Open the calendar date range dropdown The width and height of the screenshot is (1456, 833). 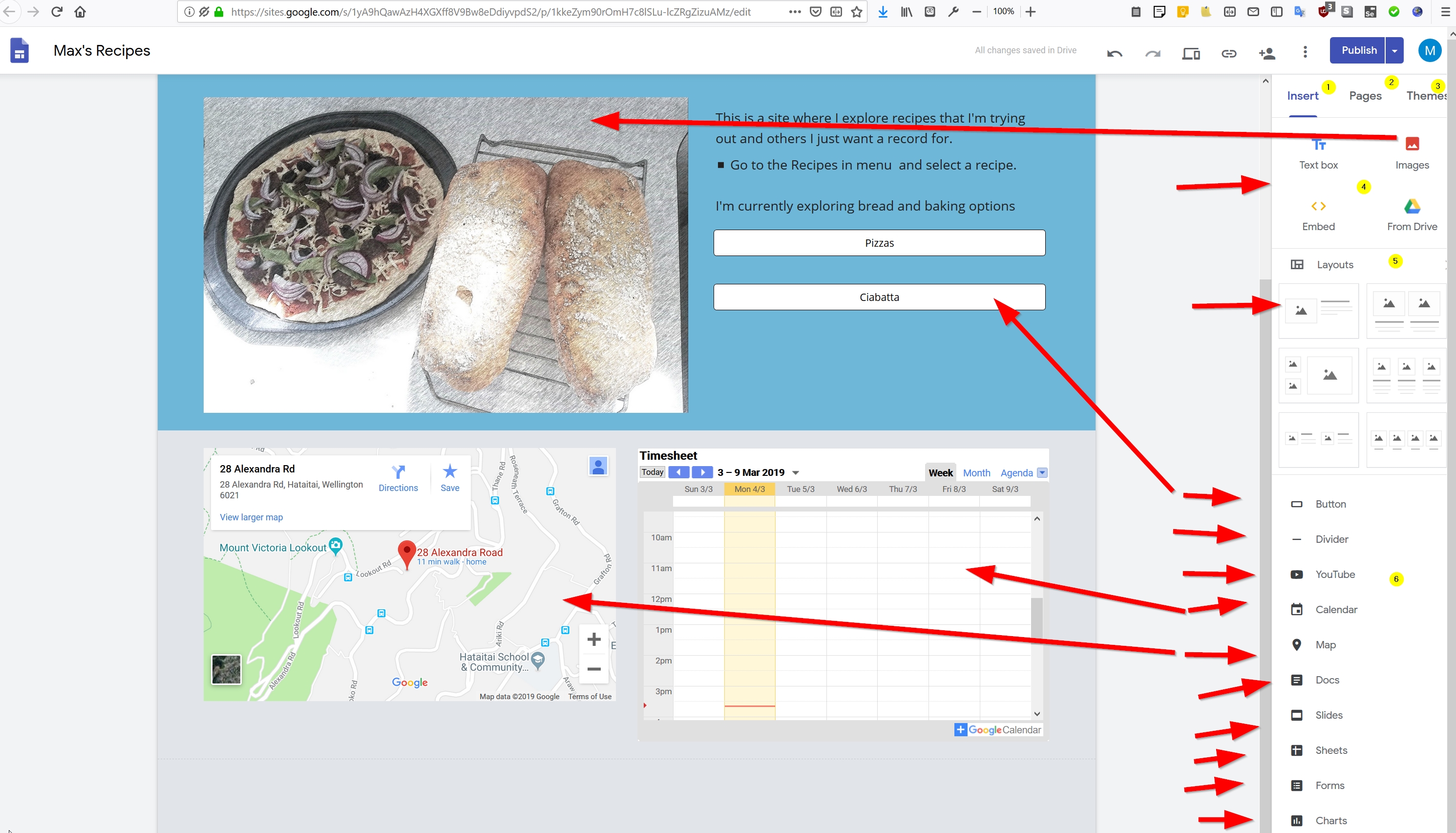pos(796,472)
